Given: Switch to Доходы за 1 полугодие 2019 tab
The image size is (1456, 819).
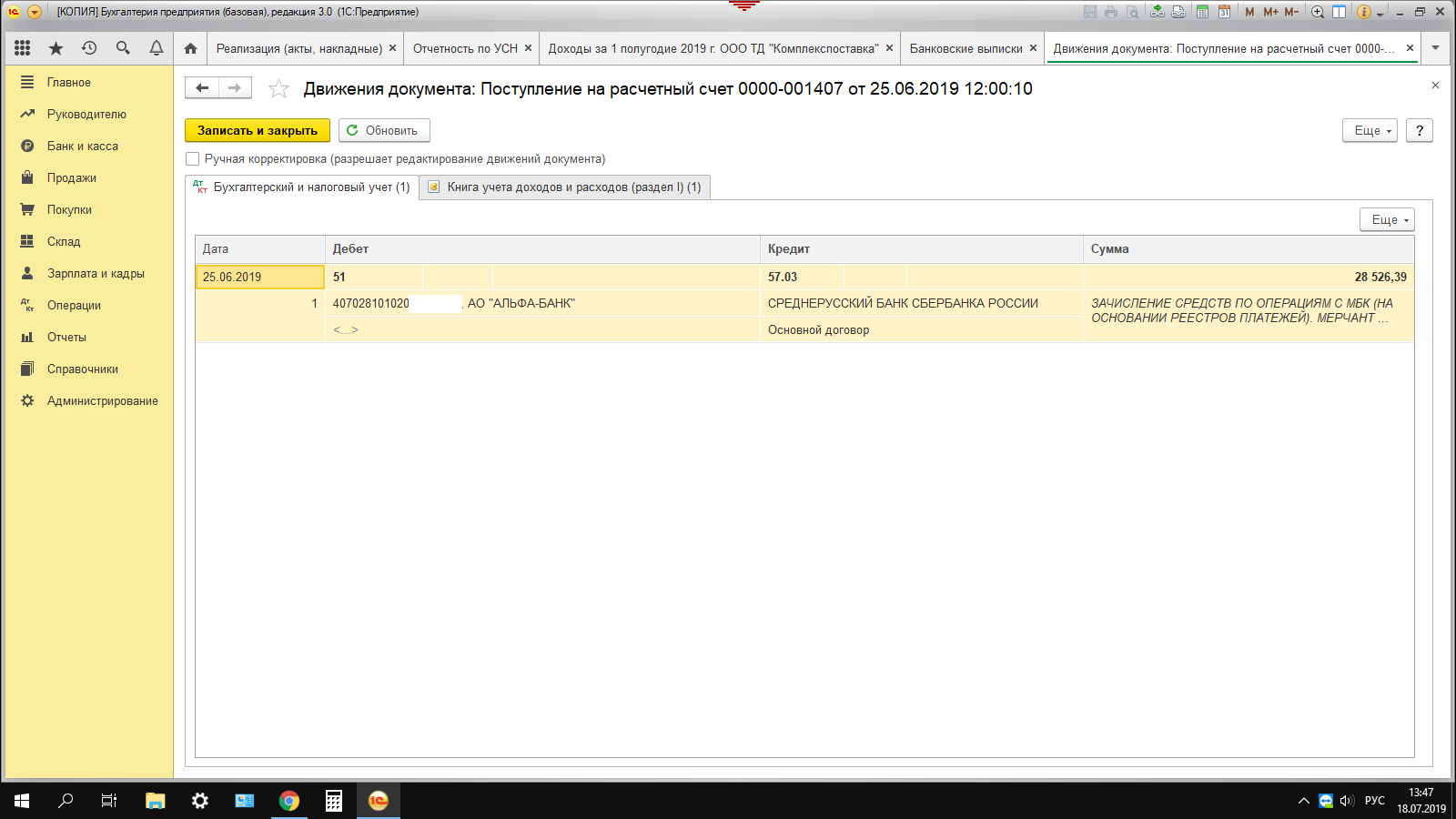Looking at the screenshot, I should [713, 48].
